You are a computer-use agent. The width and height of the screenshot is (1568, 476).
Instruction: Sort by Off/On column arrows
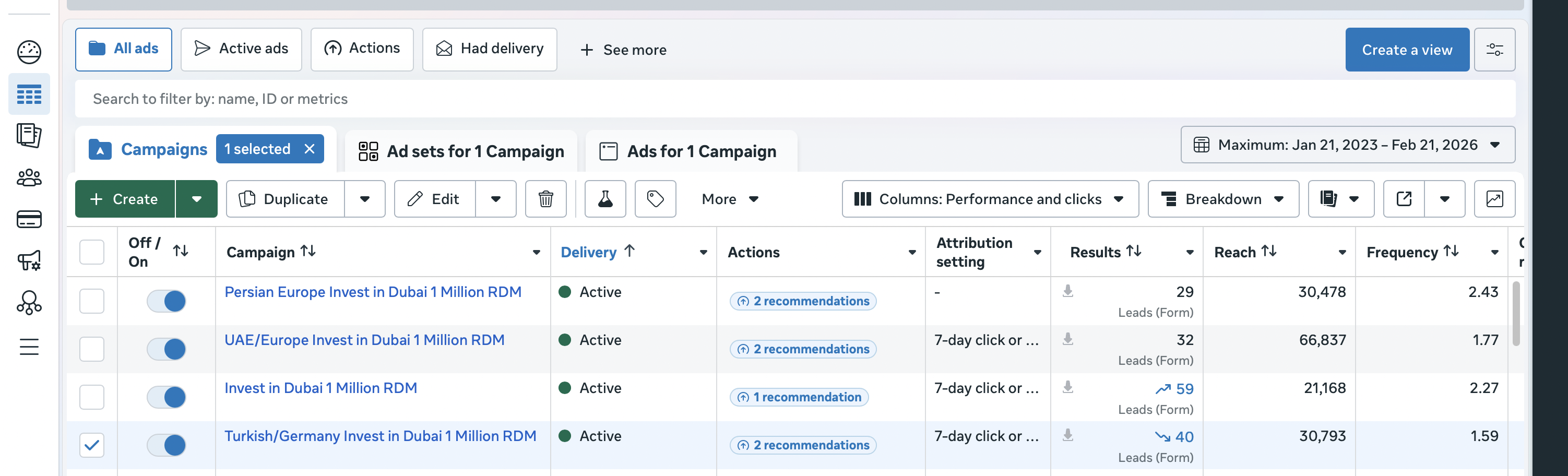coord(180,252)
